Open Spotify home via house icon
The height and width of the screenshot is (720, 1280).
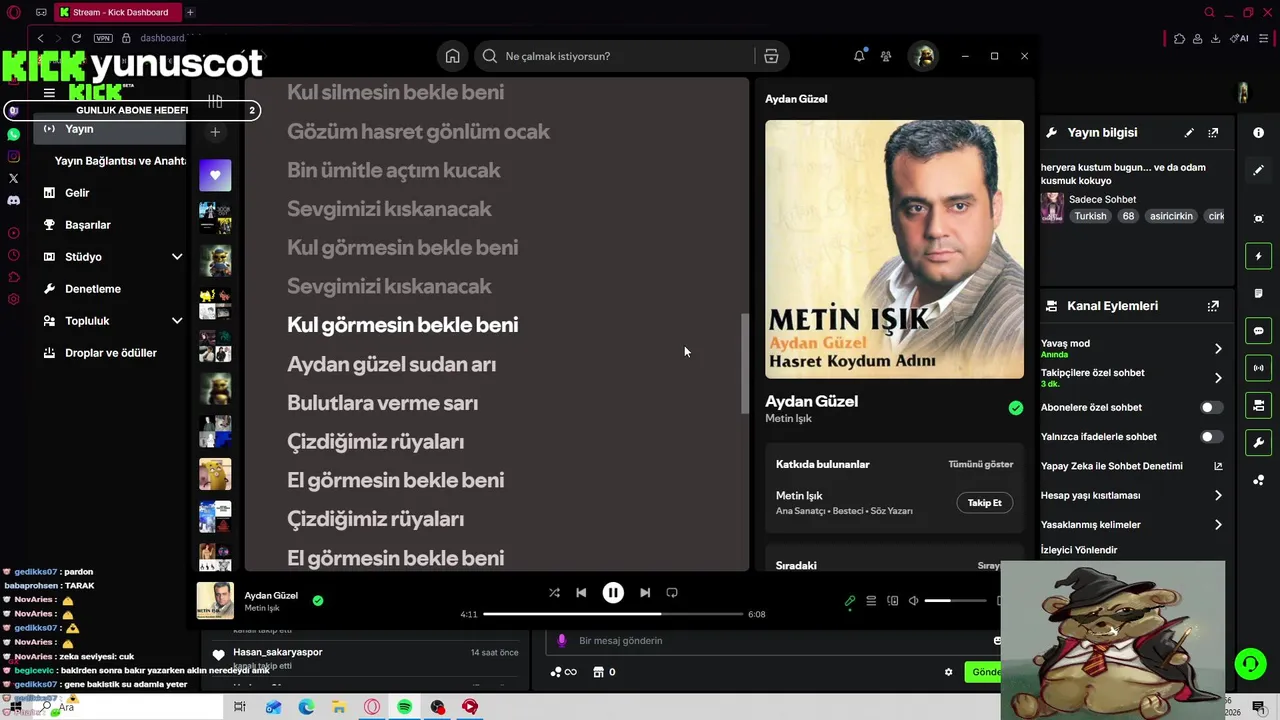coord(452,56)
